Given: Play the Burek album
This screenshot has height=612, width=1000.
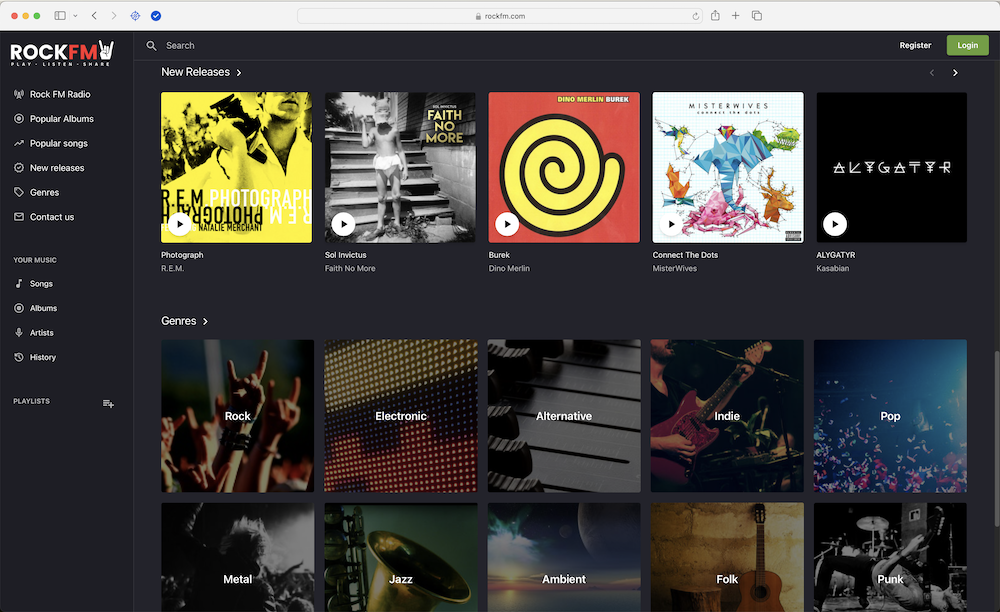Looking at the screenshot, I should [x=507, y=224].
